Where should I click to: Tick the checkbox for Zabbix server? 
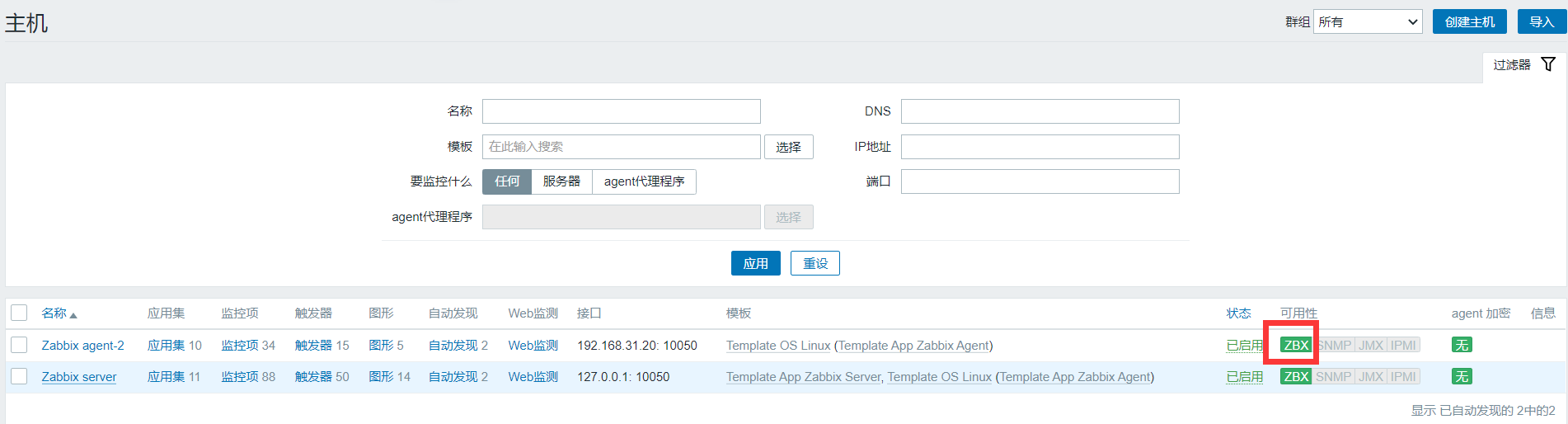point(20,376)
